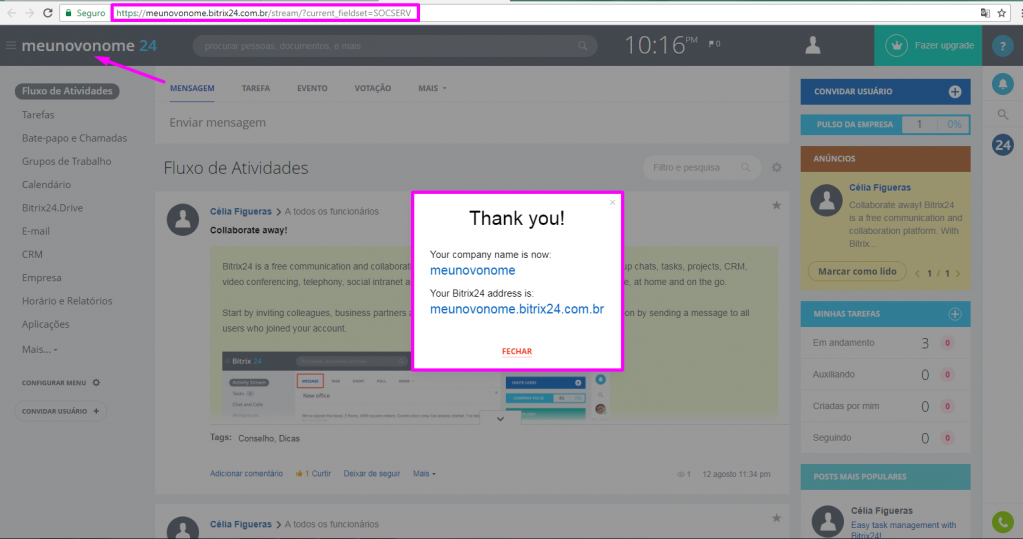Open Criadas por mim tasks row
1023x539 pixels.
pos(885,406)
